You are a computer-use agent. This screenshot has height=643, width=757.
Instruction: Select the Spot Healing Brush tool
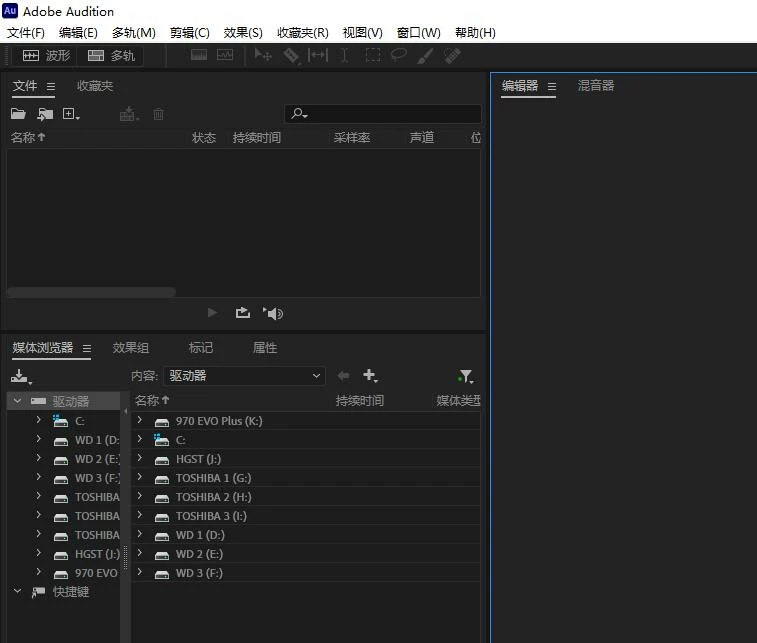[x=452, y=56]
